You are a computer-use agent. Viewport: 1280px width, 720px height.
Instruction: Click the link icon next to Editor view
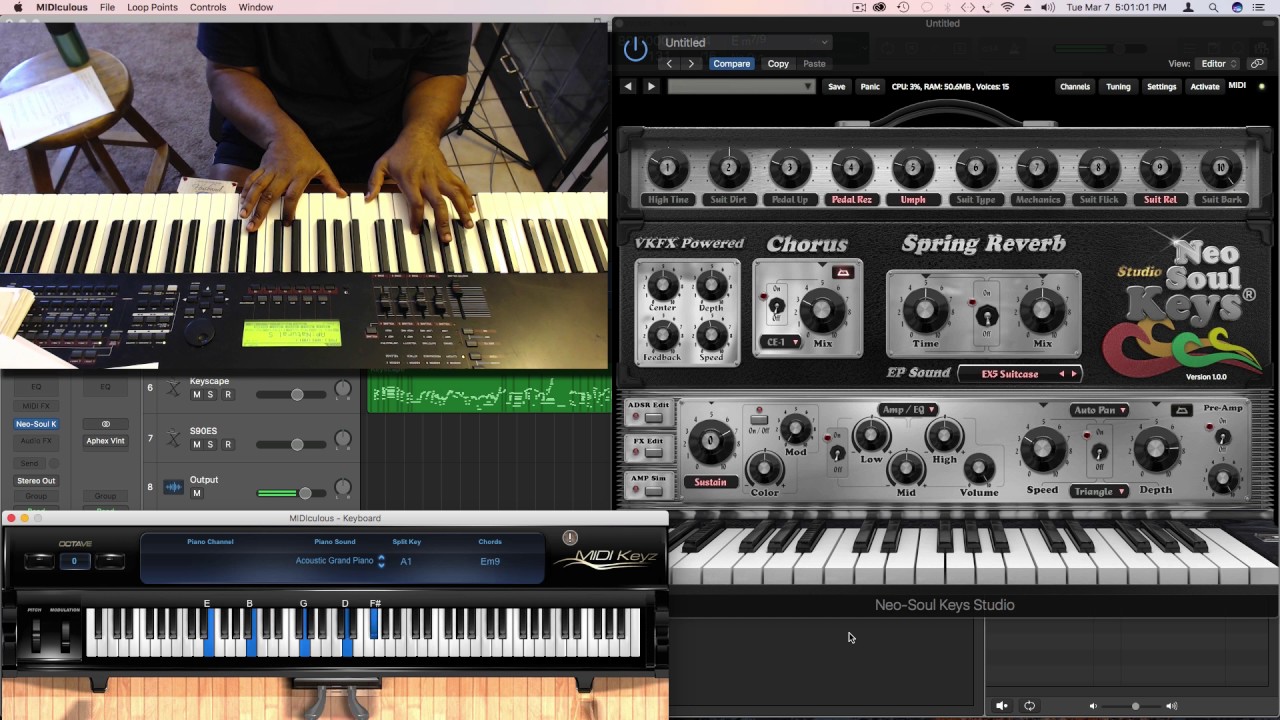(x=1257, y=64)
